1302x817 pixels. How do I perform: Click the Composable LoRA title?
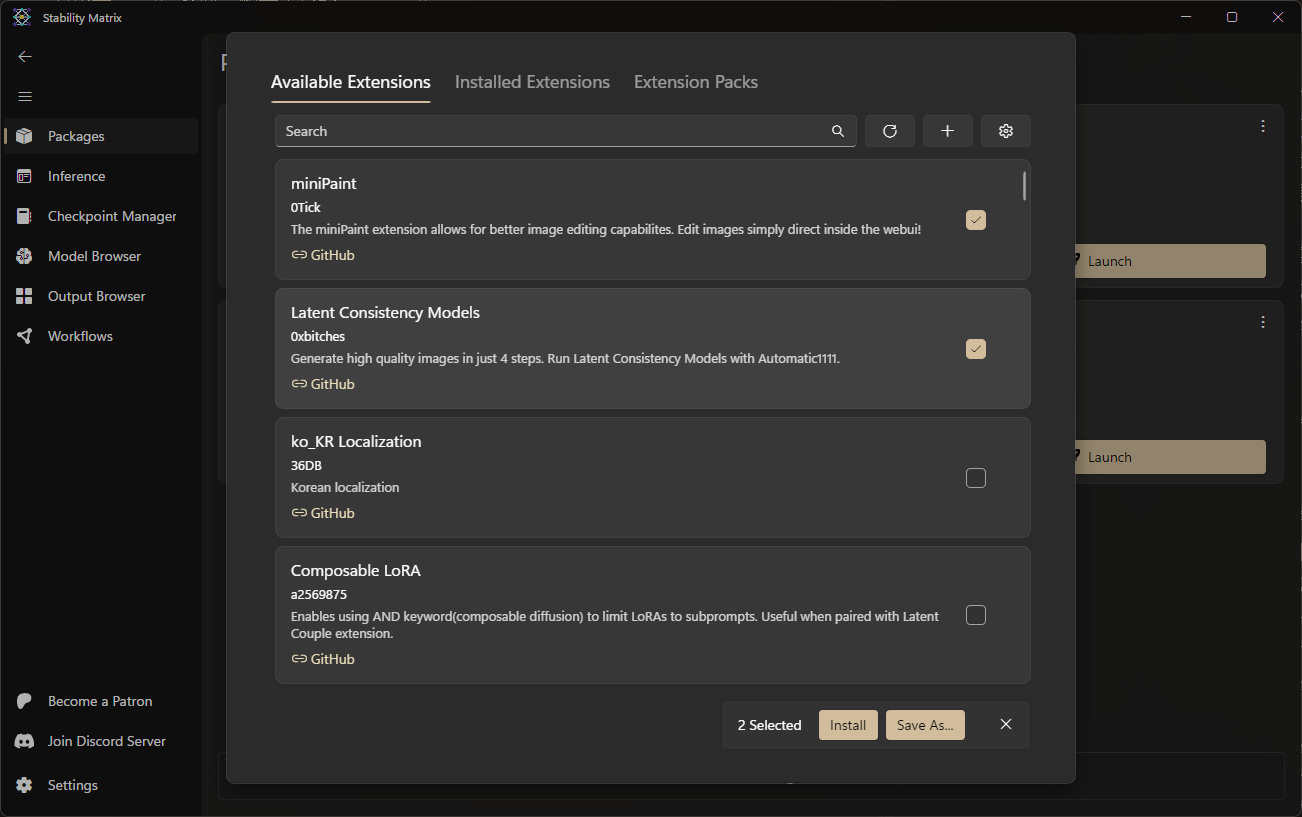(356, 571)
